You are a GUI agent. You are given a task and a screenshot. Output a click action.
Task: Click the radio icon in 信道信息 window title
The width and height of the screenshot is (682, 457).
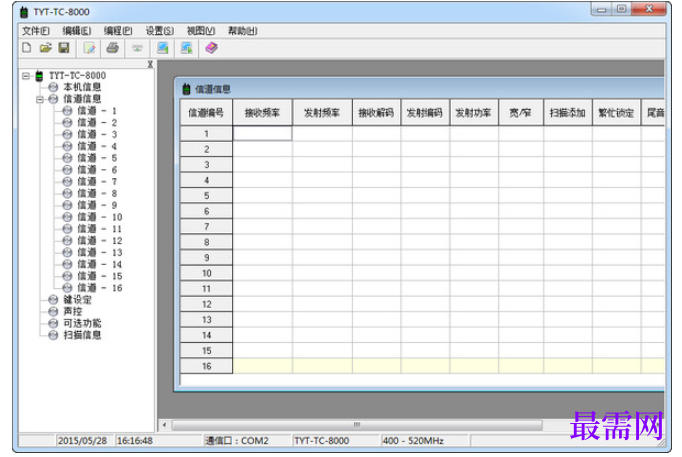(187, 89)
